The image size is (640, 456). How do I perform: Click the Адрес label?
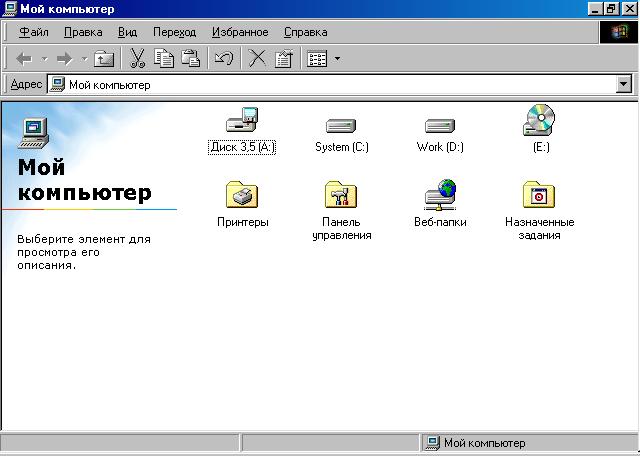click(x=26, y=85)
